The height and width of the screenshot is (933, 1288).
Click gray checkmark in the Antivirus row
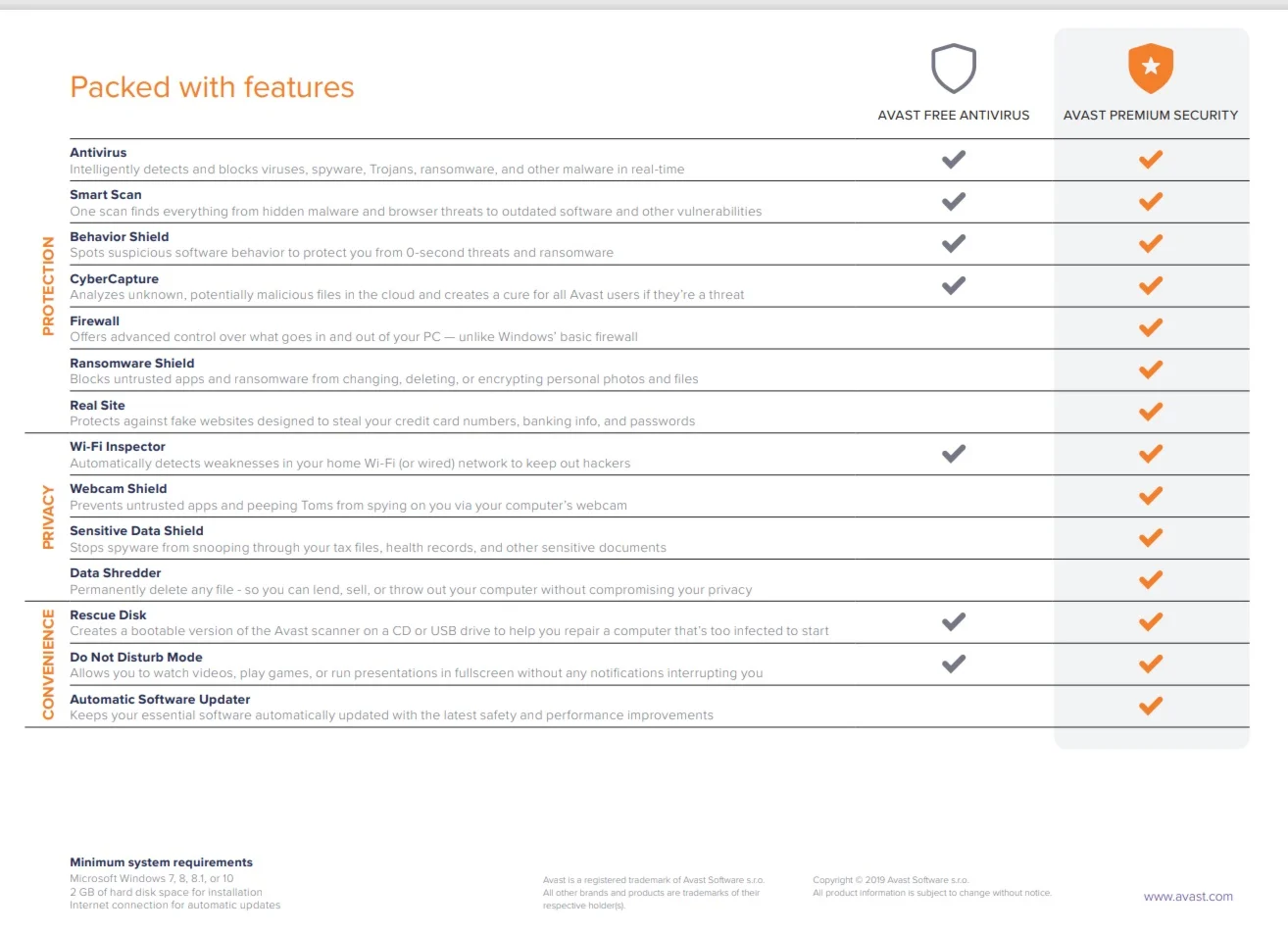click(954, 160)
